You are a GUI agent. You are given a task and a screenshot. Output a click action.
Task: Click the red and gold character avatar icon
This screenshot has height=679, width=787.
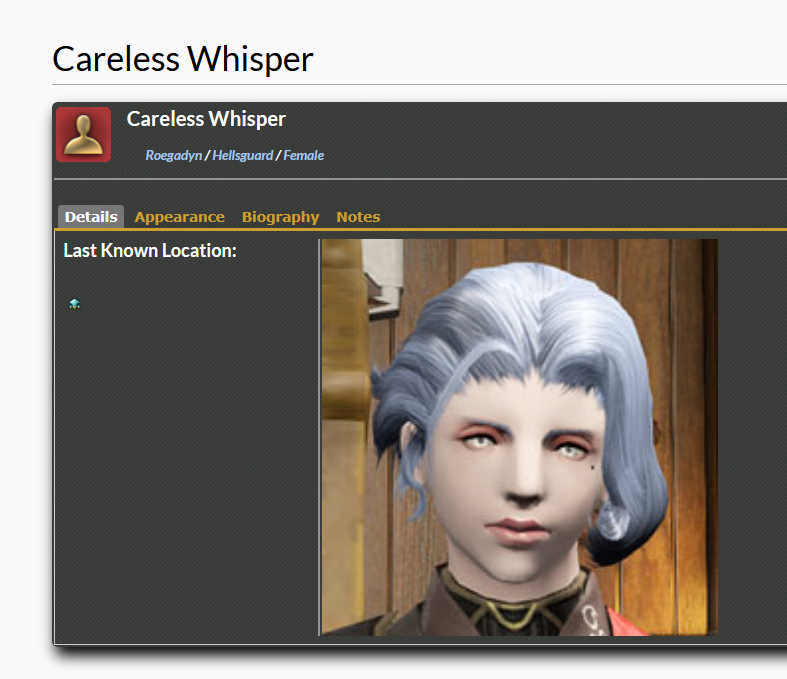tap(83, 134)
